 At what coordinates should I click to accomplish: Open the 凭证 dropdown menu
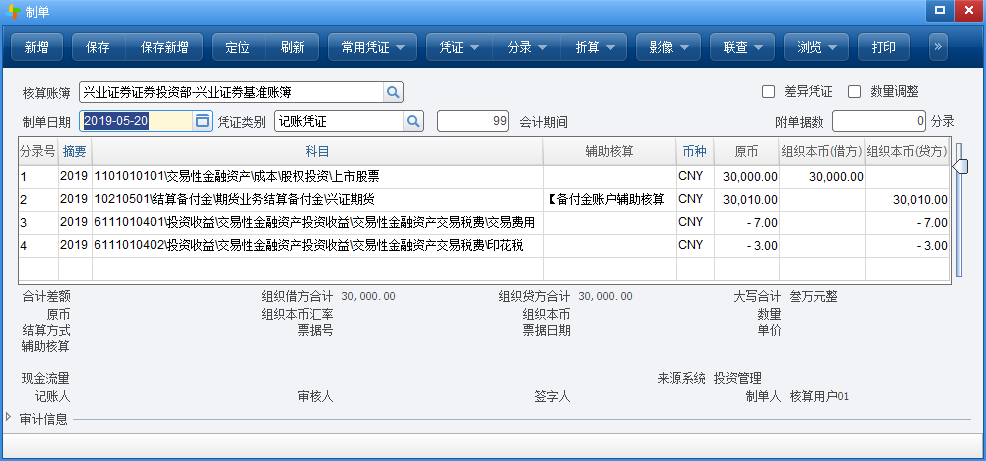coord(460,47)
